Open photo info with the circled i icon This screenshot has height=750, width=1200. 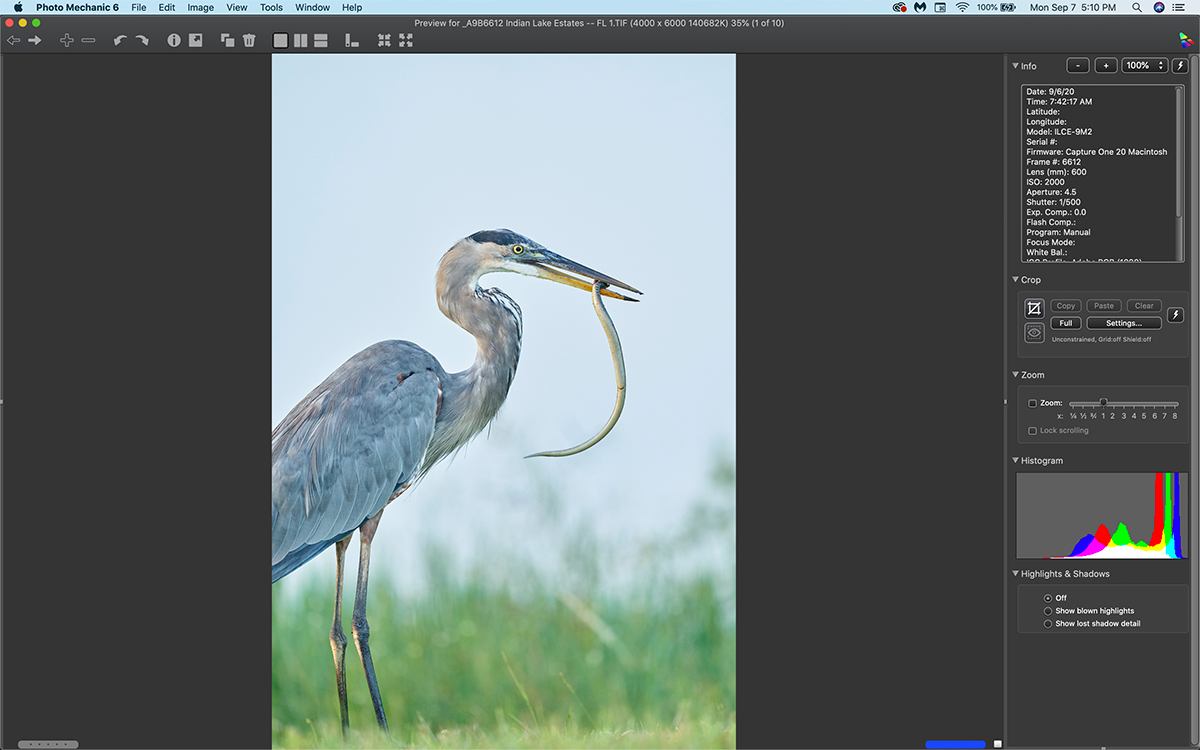coord(174,40)
